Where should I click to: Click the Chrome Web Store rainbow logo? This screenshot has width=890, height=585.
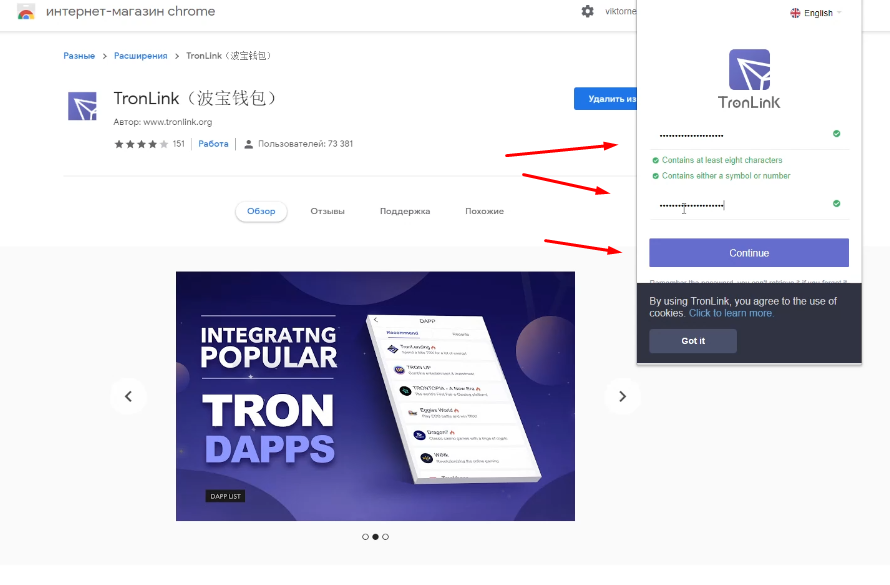pyautogui.click(x=26, y=12)
